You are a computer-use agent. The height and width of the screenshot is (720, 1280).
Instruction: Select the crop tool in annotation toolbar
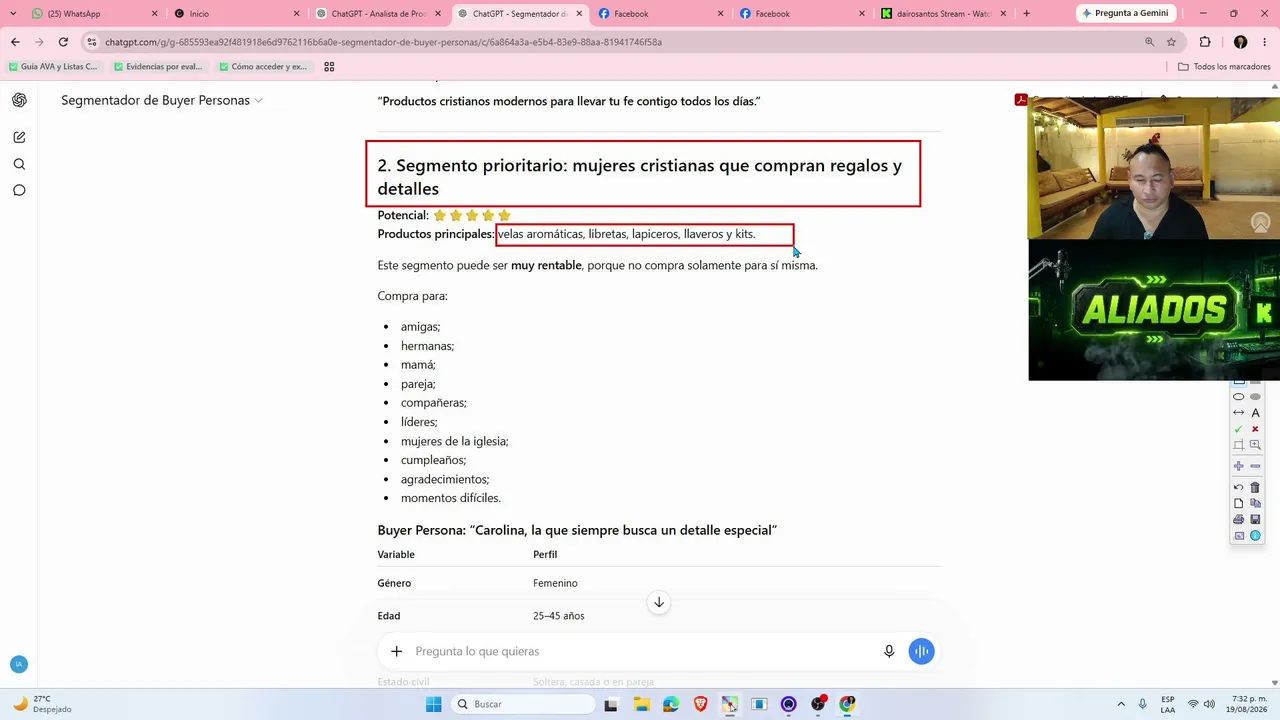(x=1238, y=445)
